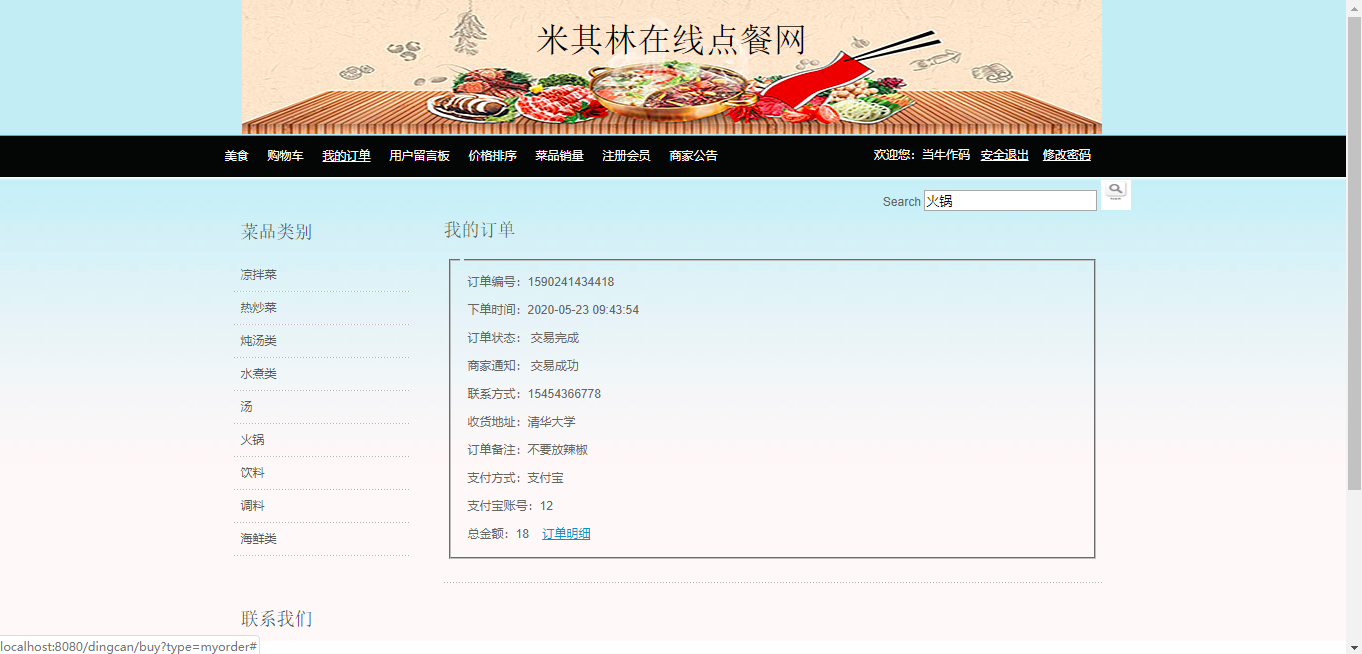This screenshot has width=1362, height=654.
Task: Open the 炖汤类 category
Action: click(x=258, y=341)
